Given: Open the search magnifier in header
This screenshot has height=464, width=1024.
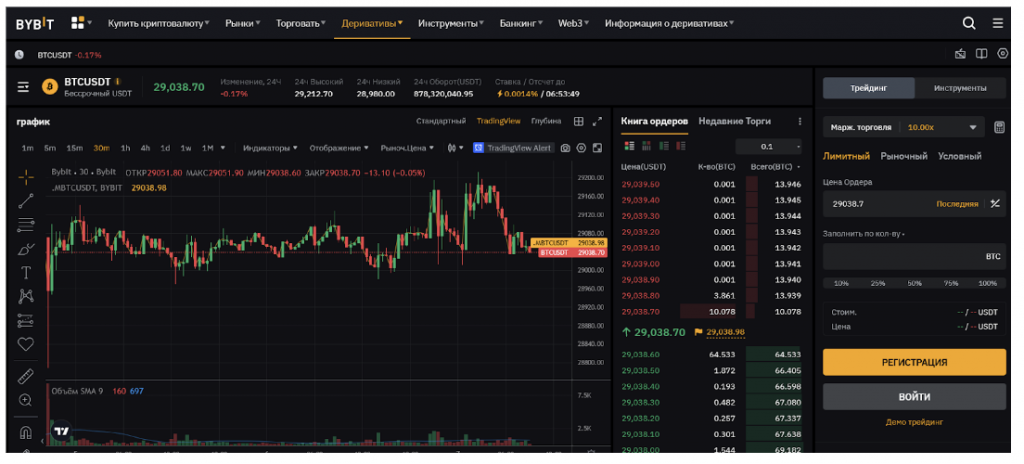Looking at the screenshot, I should [x=968, y=23].
